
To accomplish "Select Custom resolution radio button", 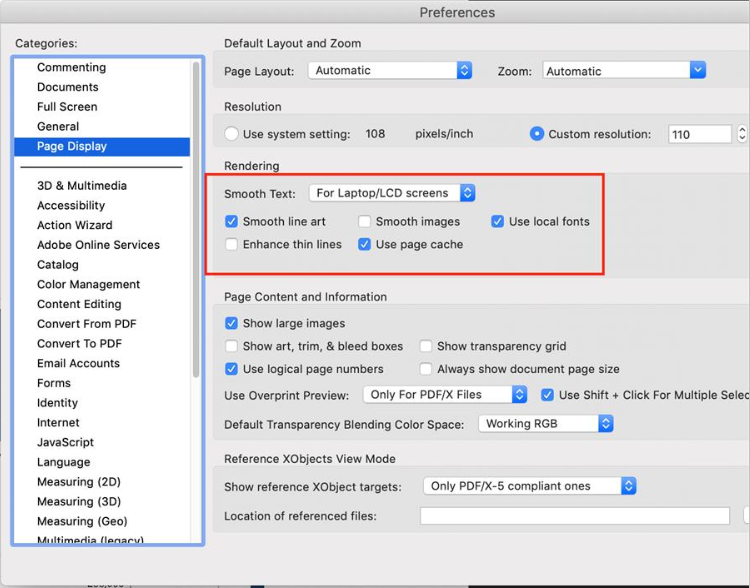I will (x=537, y=134).
